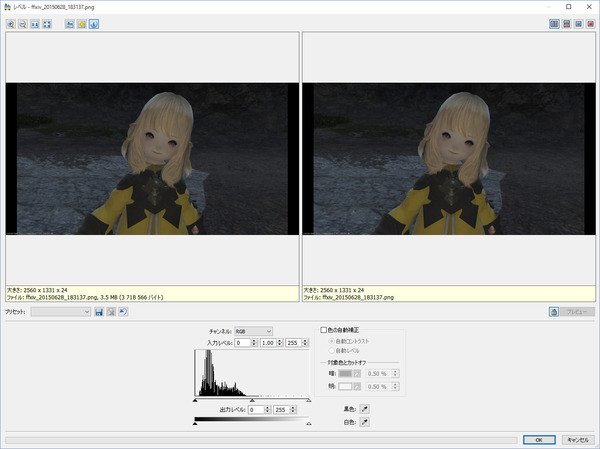Image resolution: width=600 pixels, height=449 pixels.
Task: Click the 明 cutoff percentage field
Action: (379, 387)
